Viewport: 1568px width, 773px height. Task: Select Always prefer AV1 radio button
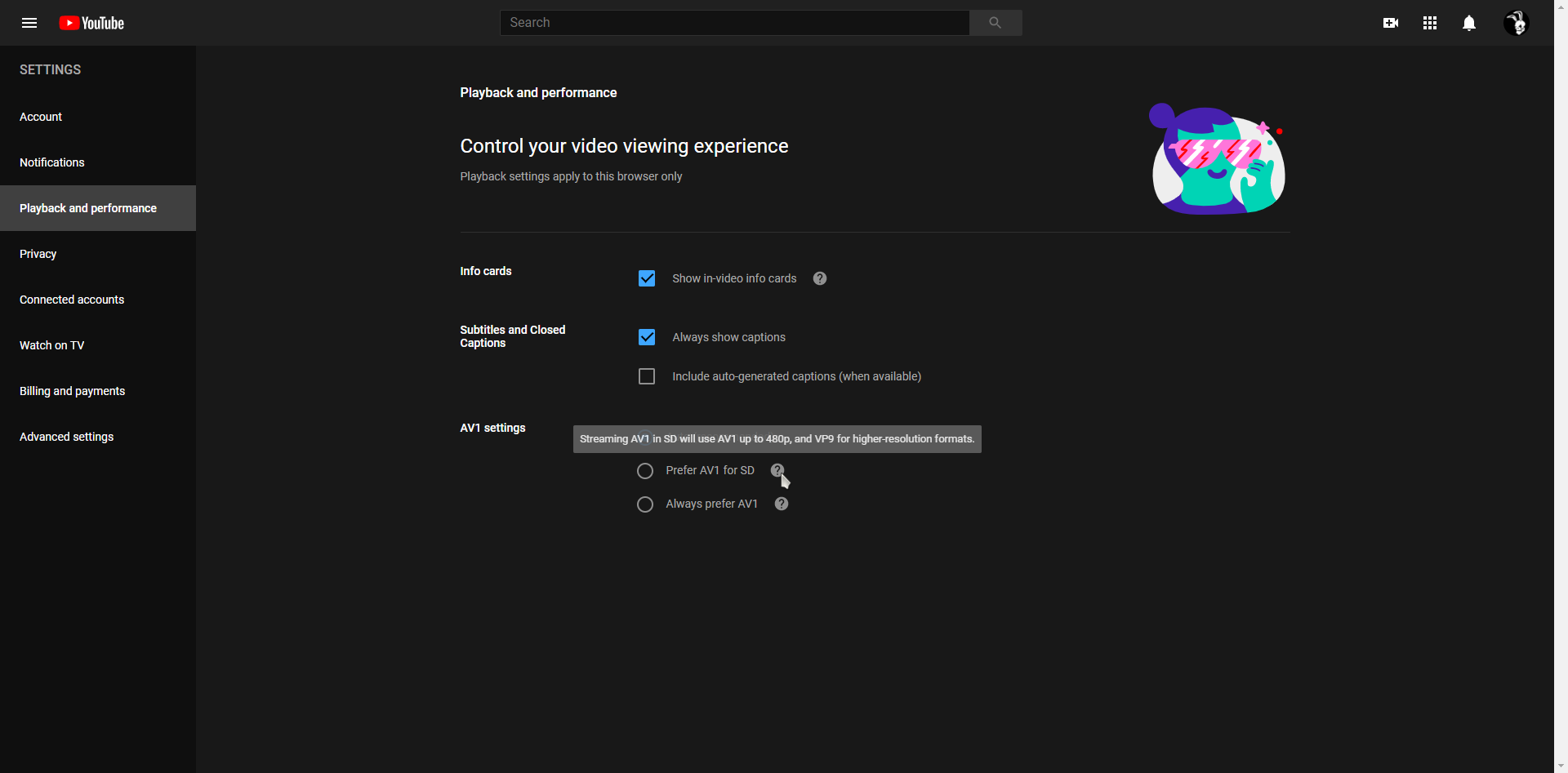tap(645, 504)
